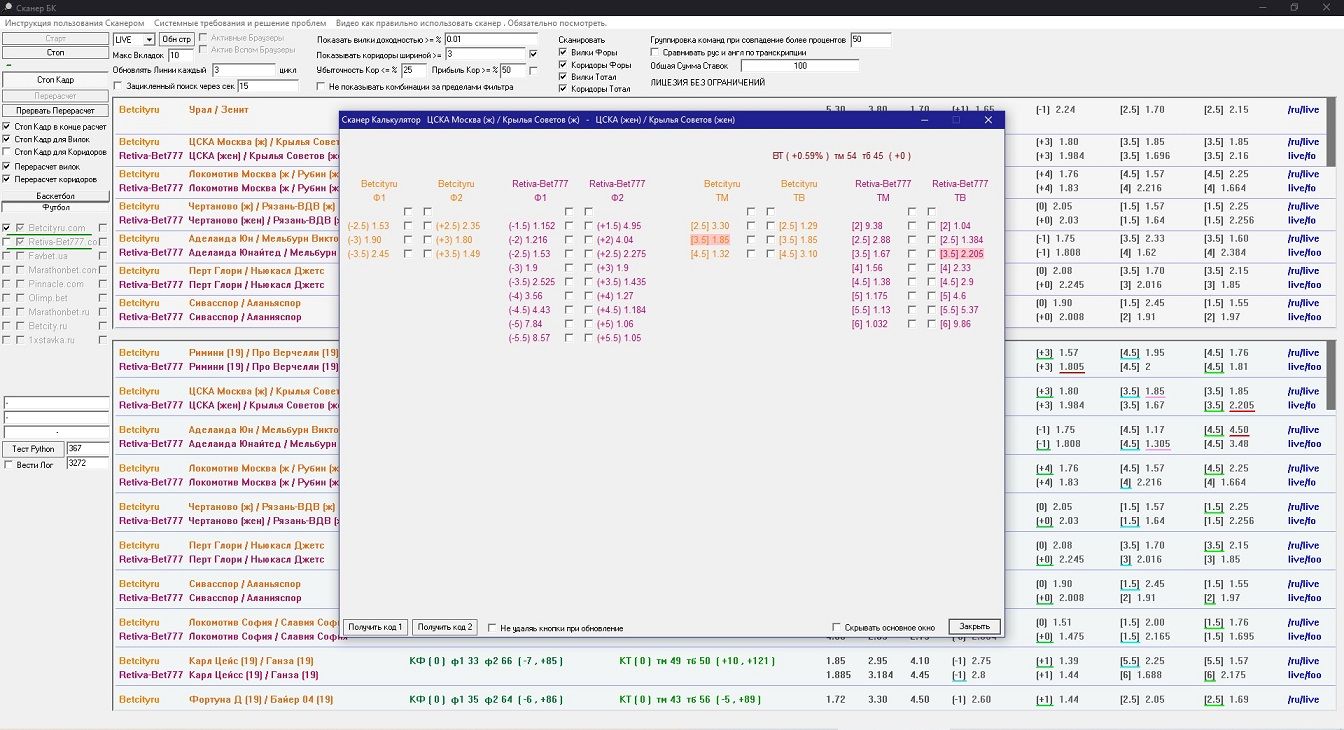Open the LIVE mode dropdown
This screenshot has height=730, width=1344.
[x=134, y=39]
